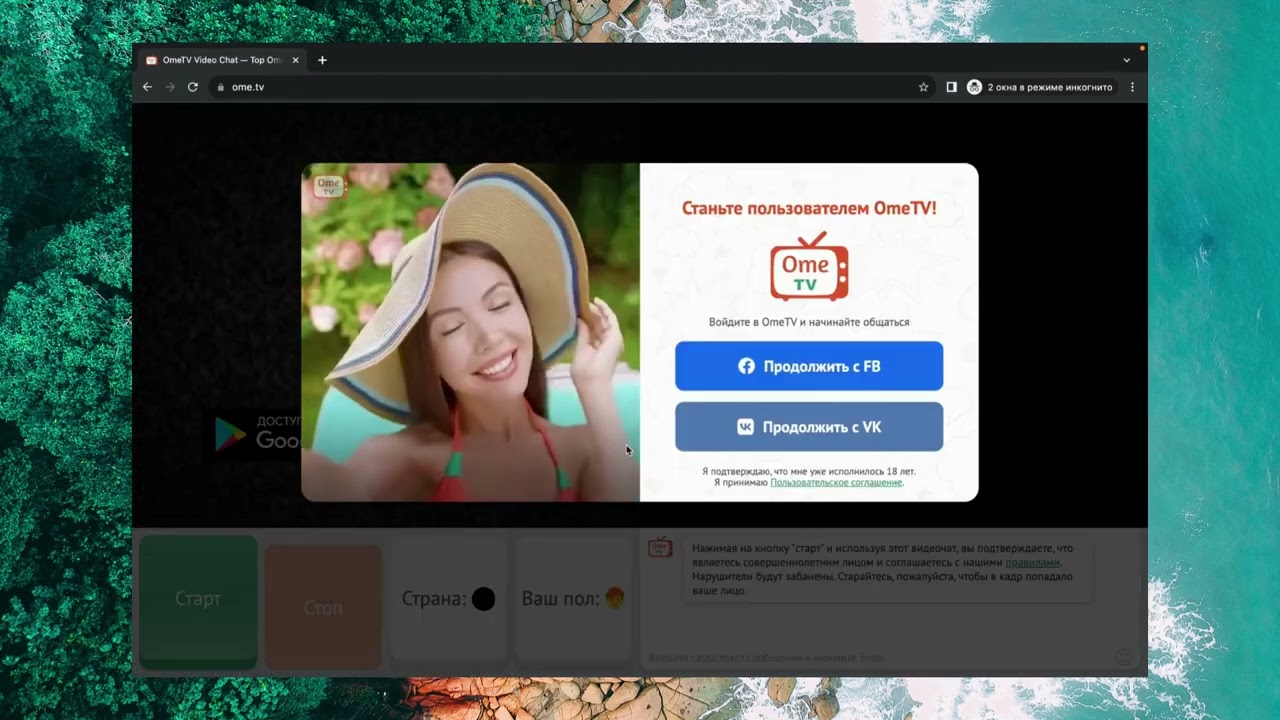Choose Продолжить с VK button

[x=809, y=427]
